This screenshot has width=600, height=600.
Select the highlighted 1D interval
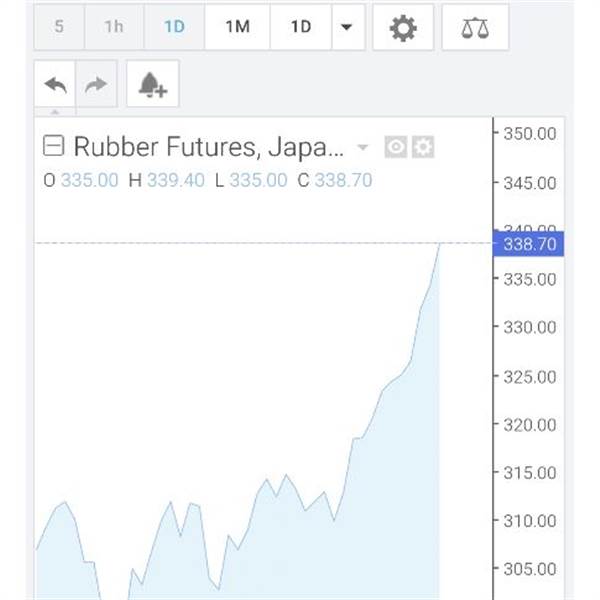click(174, 27)
